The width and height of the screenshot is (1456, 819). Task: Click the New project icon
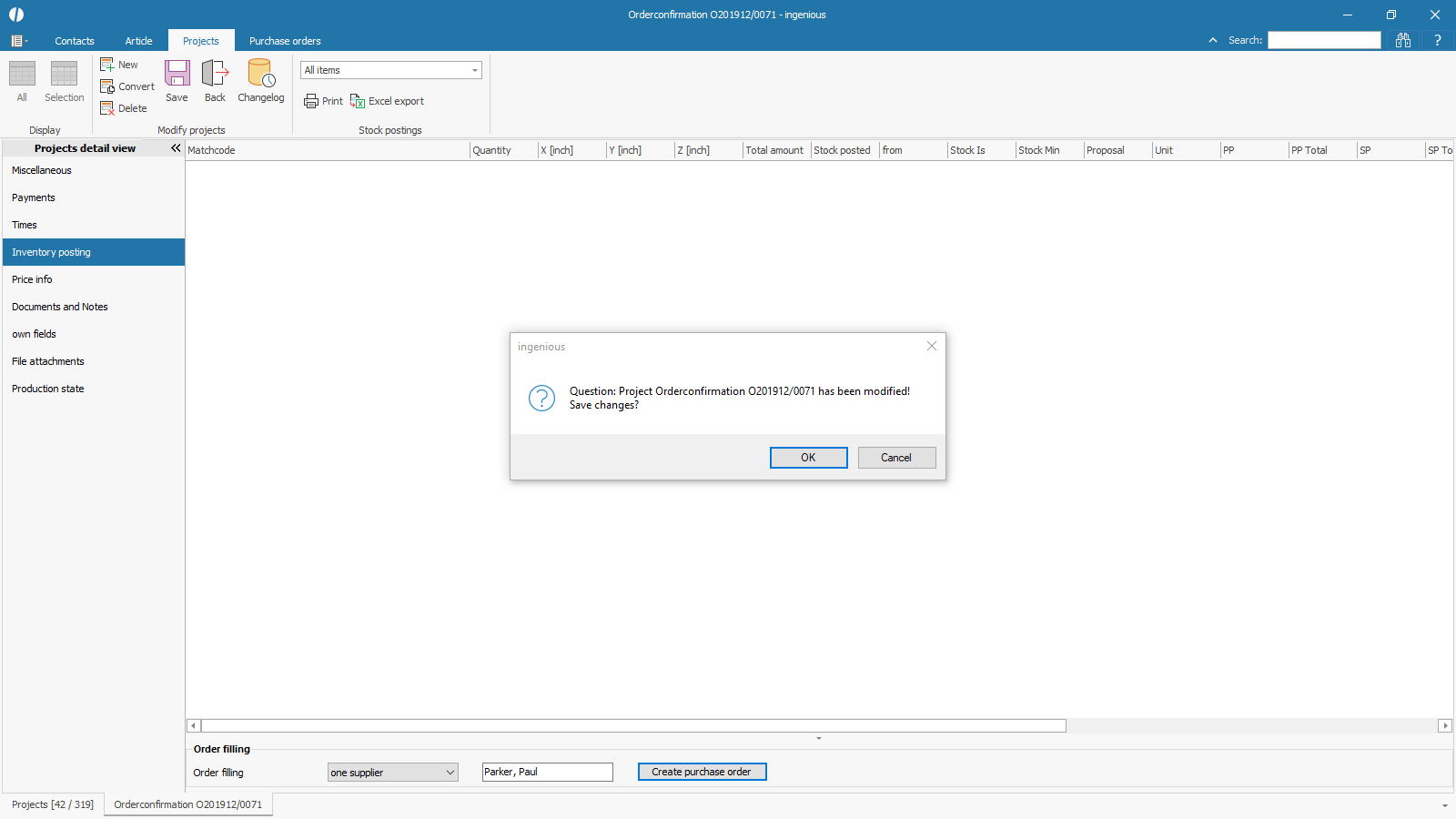107,65
